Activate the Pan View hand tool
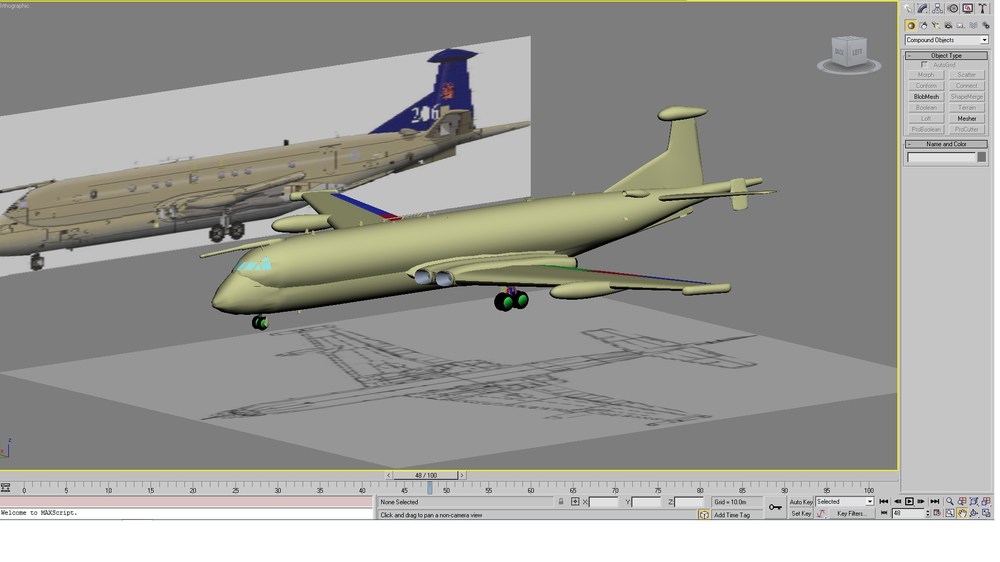1000x562 pixels. (x=962, y=514)
